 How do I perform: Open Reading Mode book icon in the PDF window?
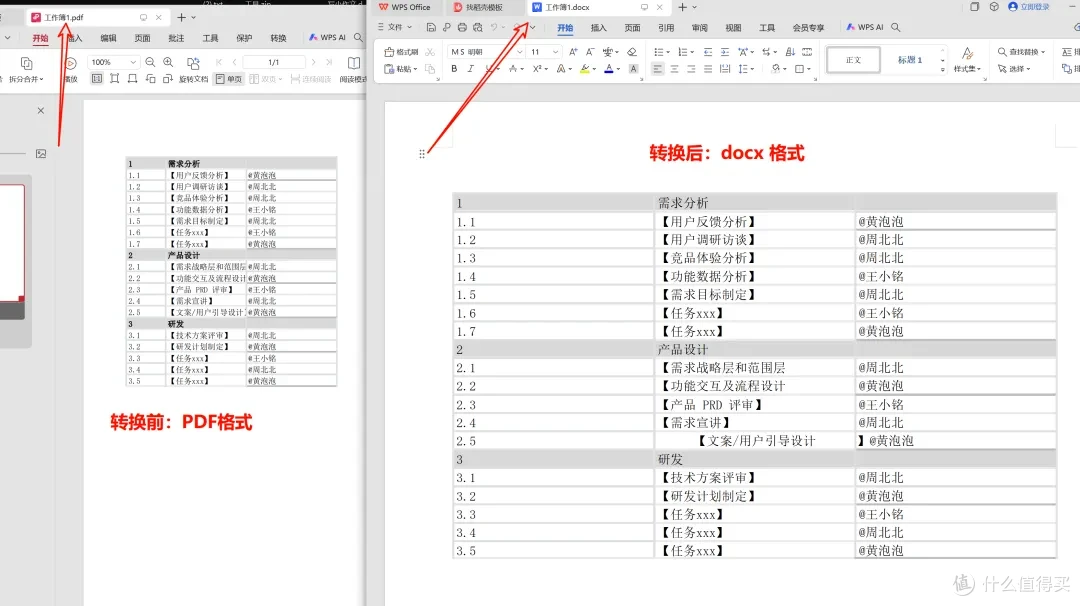(354, 63)
